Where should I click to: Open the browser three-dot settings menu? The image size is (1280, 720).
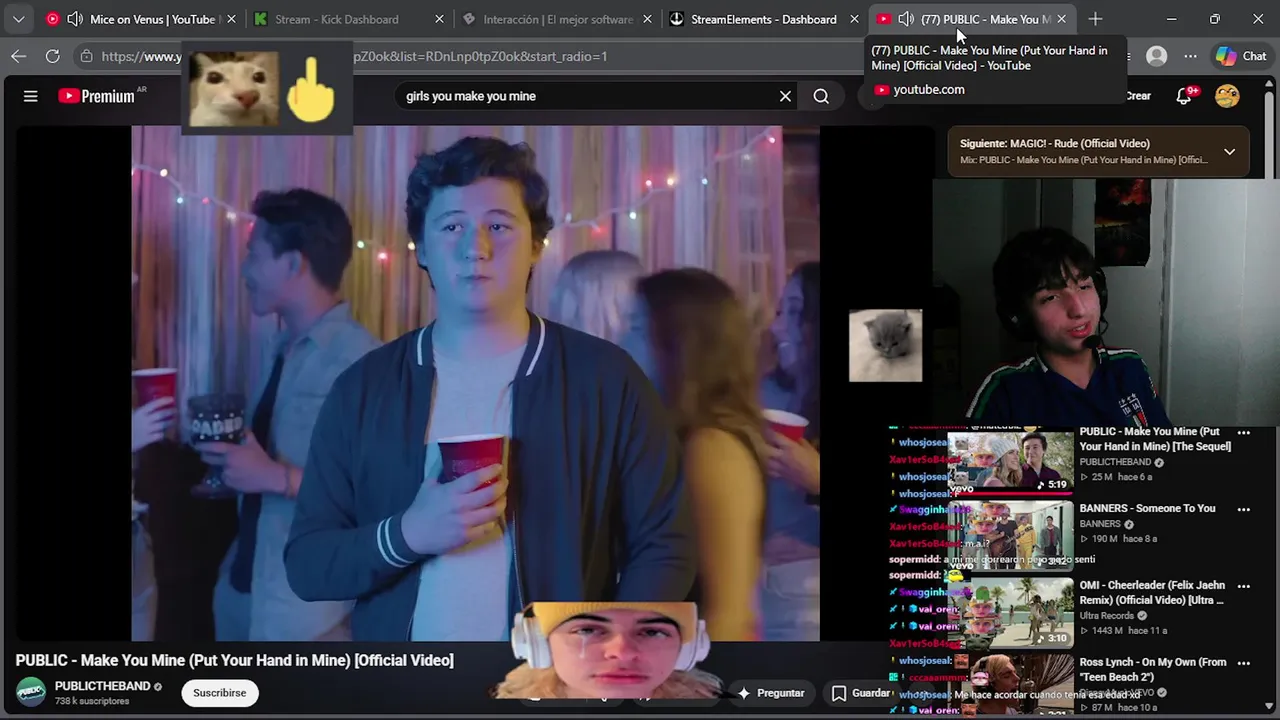coord(1190,56)
